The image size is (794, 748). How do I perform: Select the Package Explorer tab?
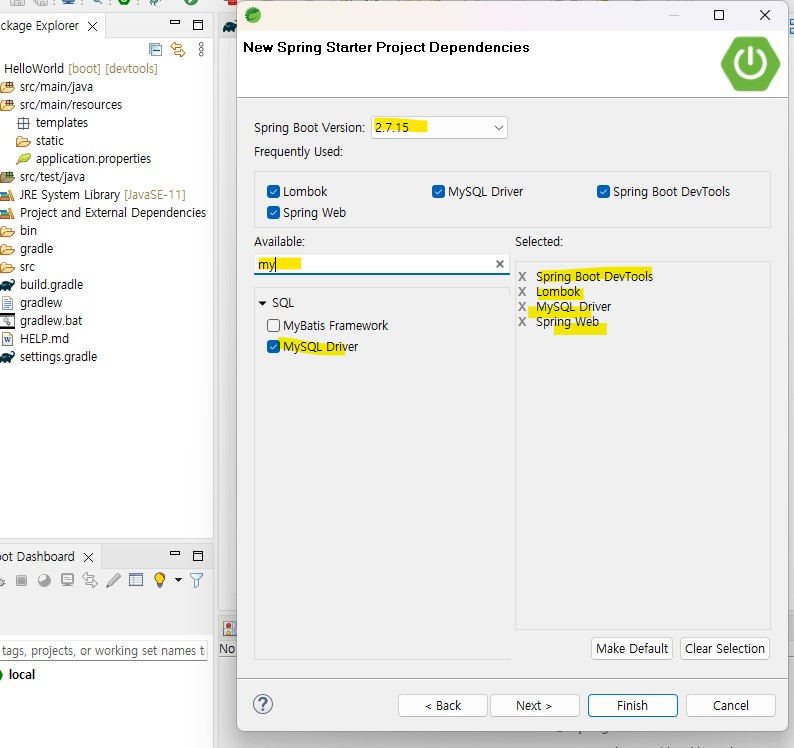[x=39, y=26]
